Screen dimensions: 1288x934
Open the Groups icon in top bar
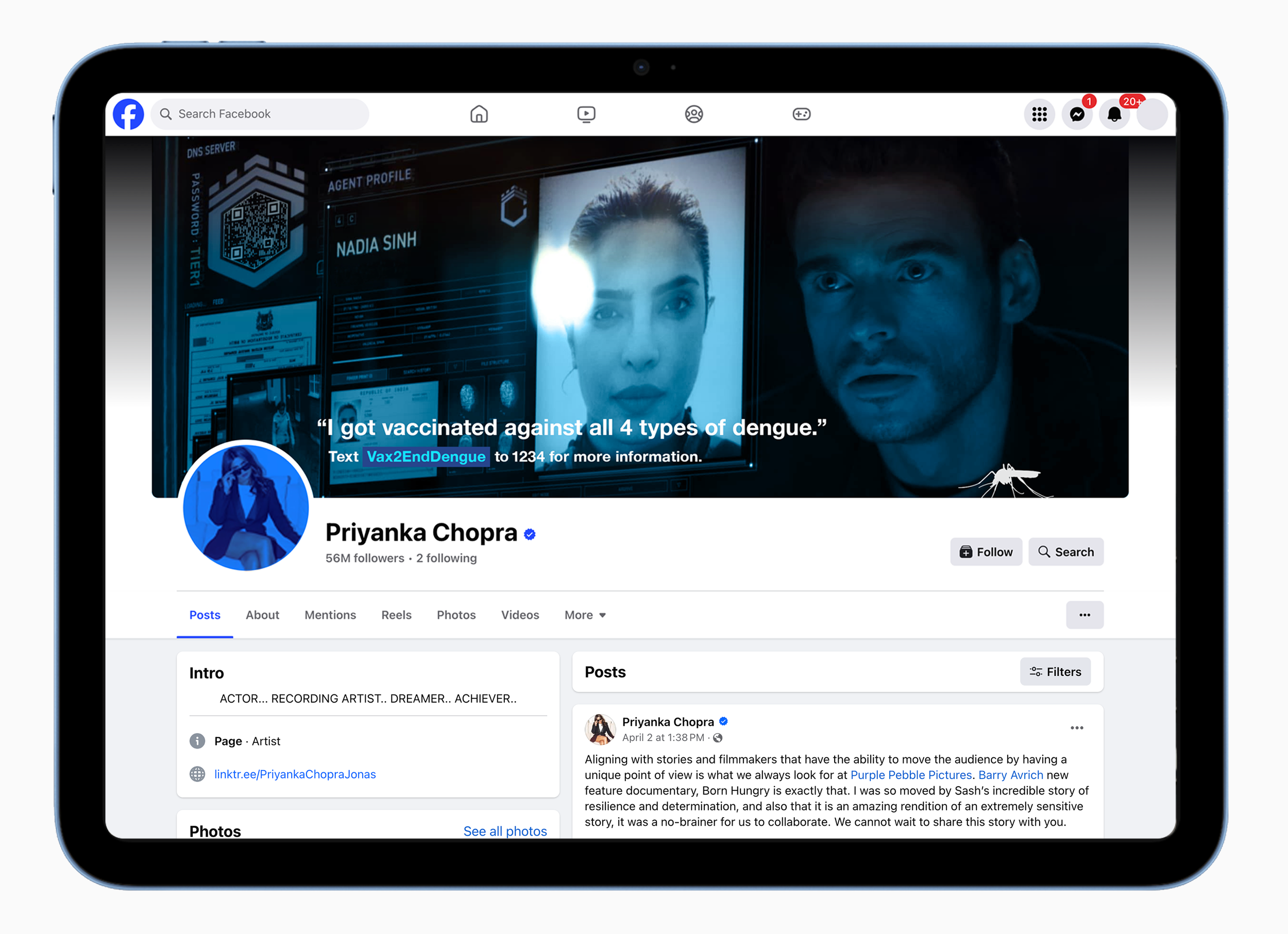(x=693, y=114)
